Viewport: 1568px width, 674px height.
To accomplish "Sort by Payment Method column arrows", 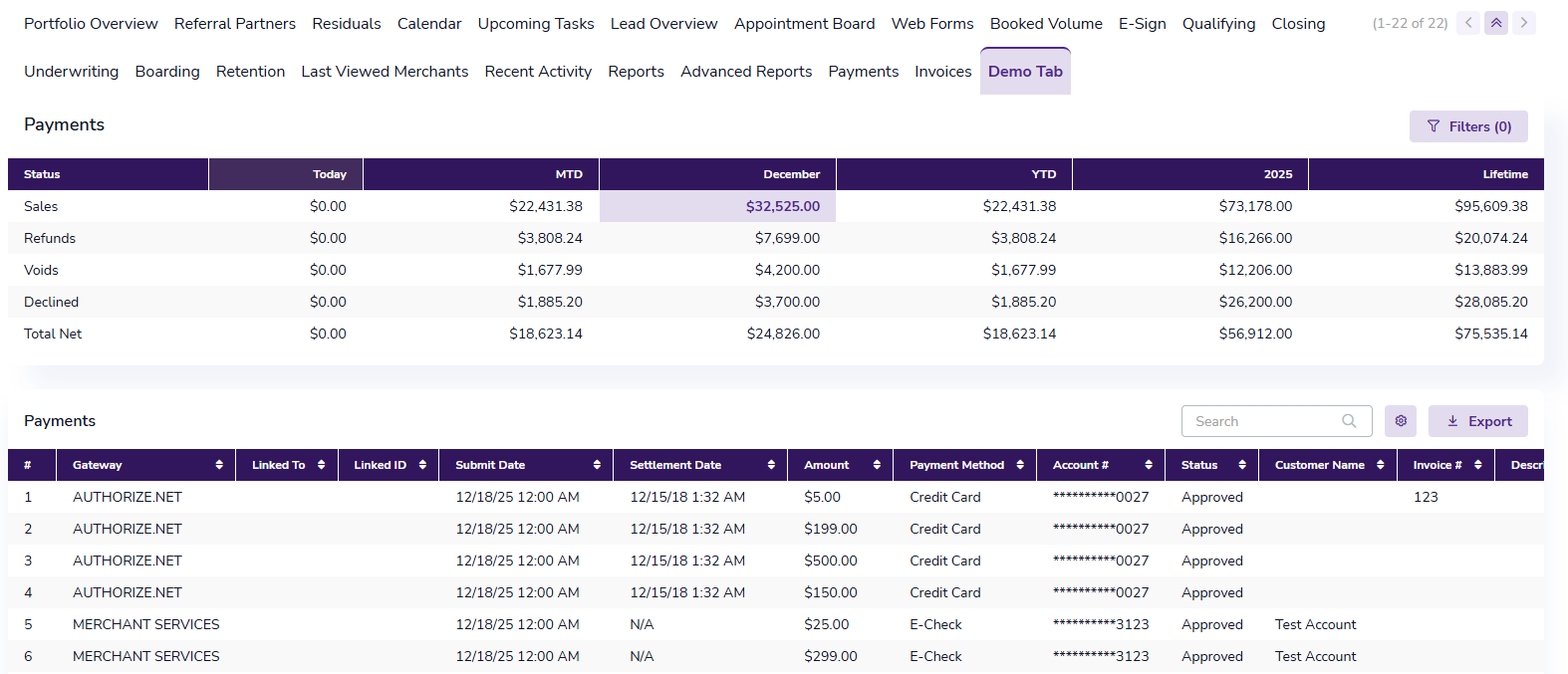I will click(1020, 465).
